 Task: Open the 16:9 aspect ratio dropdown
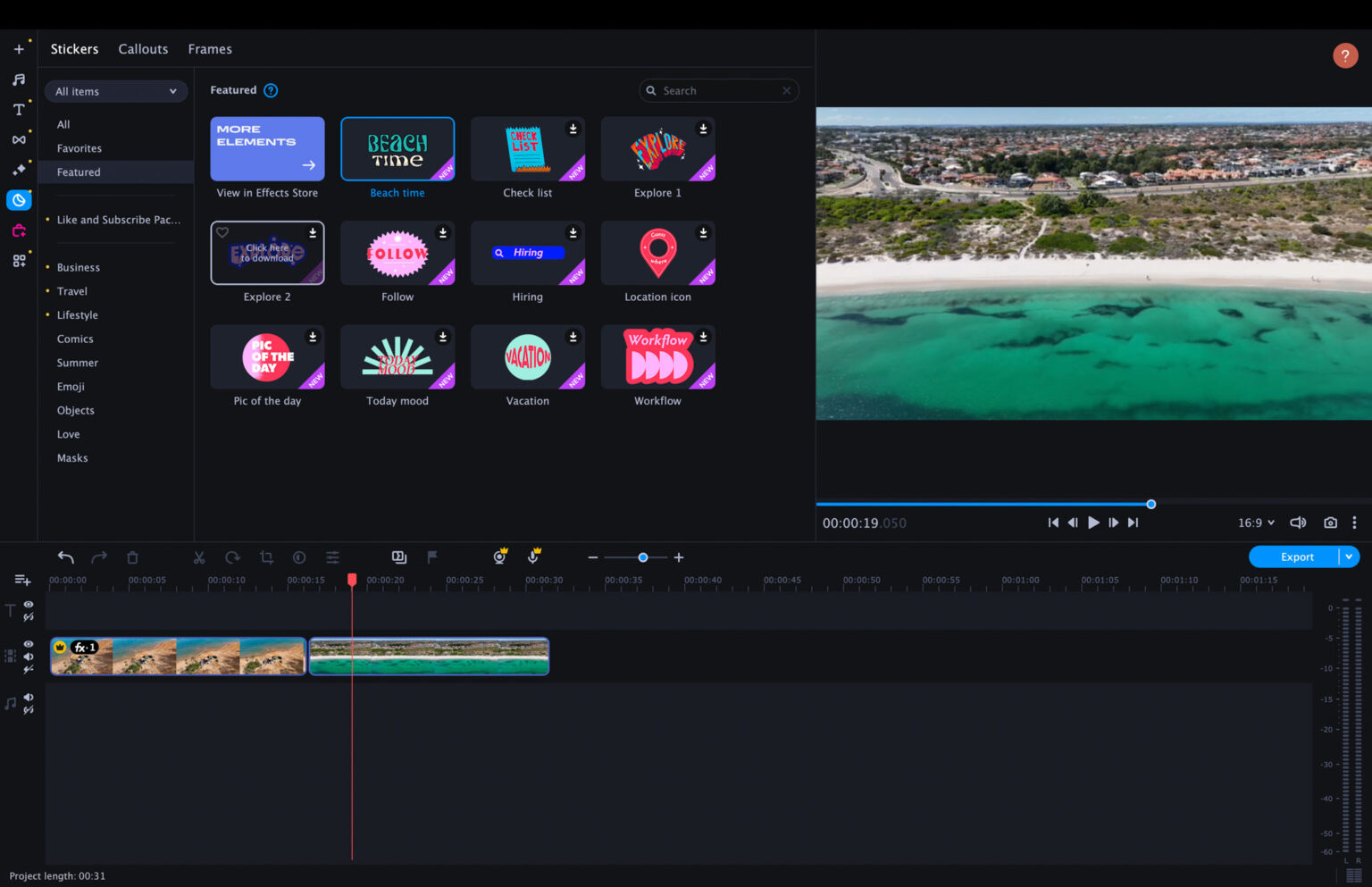click(x=1256, y=523)
